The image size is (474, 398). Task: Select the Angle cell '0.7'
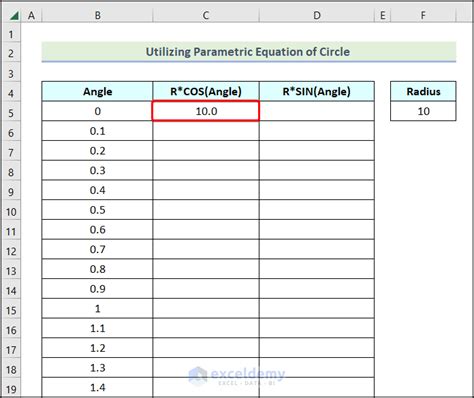click(x=97, y=249)
